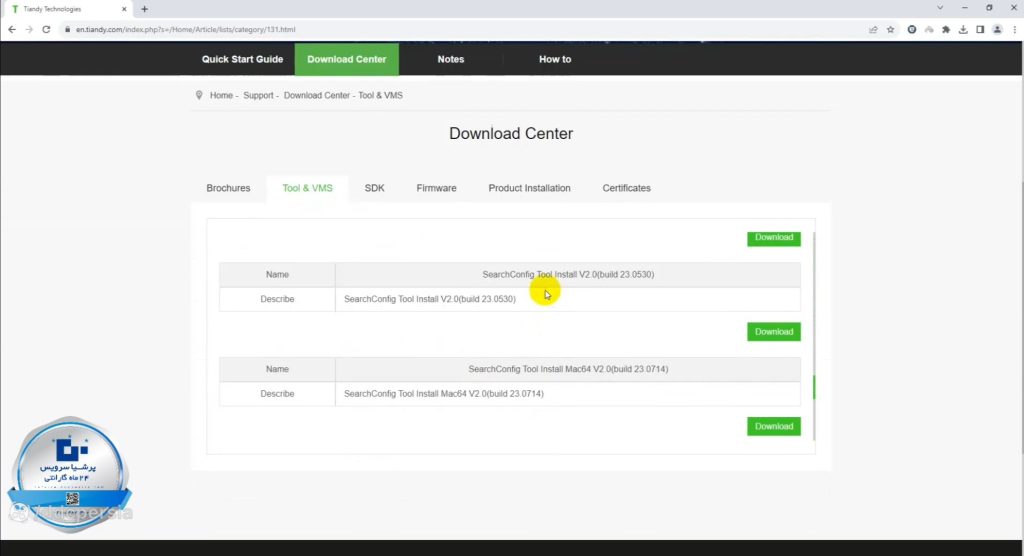Open Notes navigation item

[x=451, y=59]
